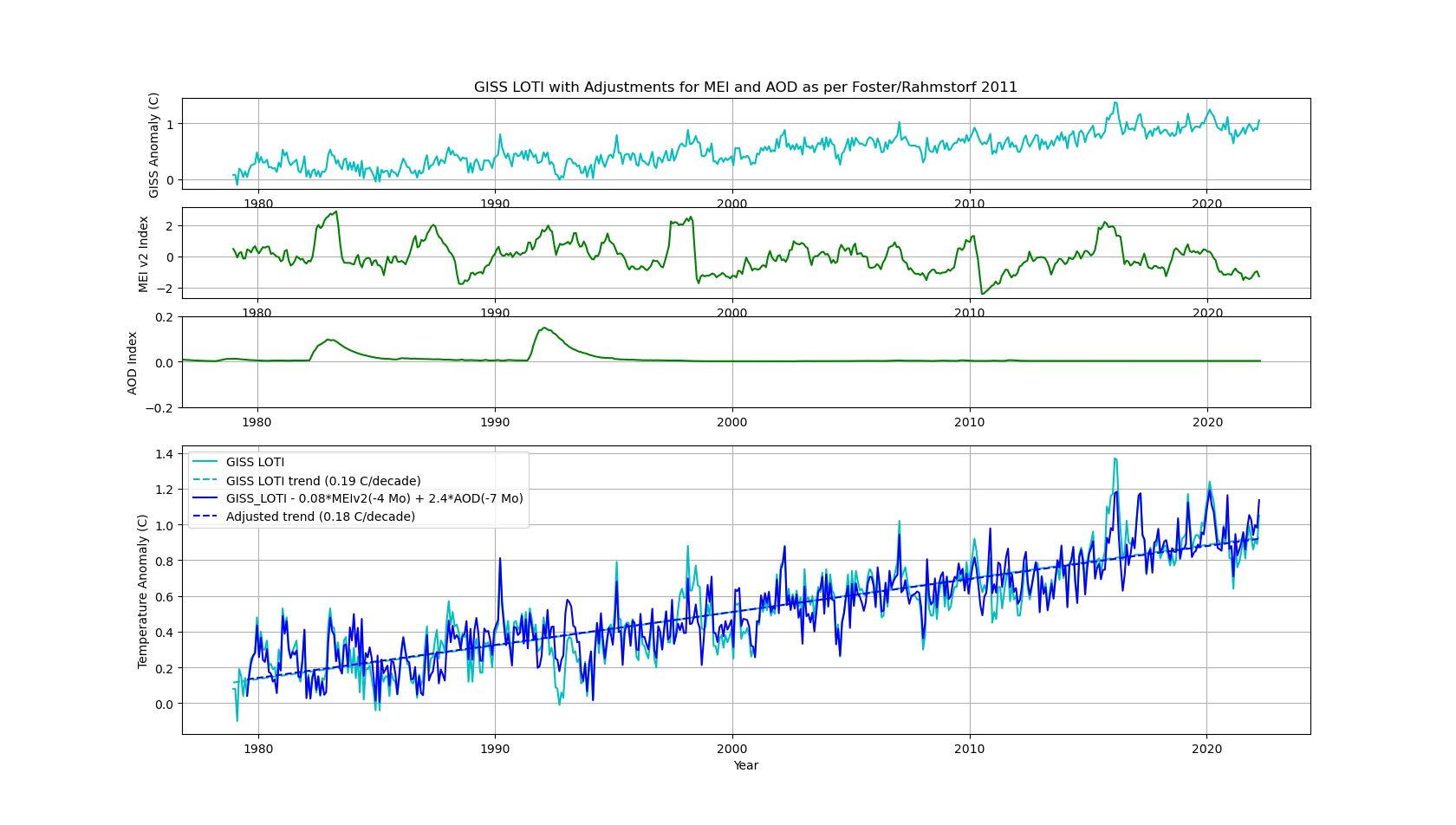Viewport: 1456px width, 825px height.
Task: Click the 'AOD Index' y-axis label
Action: pos(133,363)
